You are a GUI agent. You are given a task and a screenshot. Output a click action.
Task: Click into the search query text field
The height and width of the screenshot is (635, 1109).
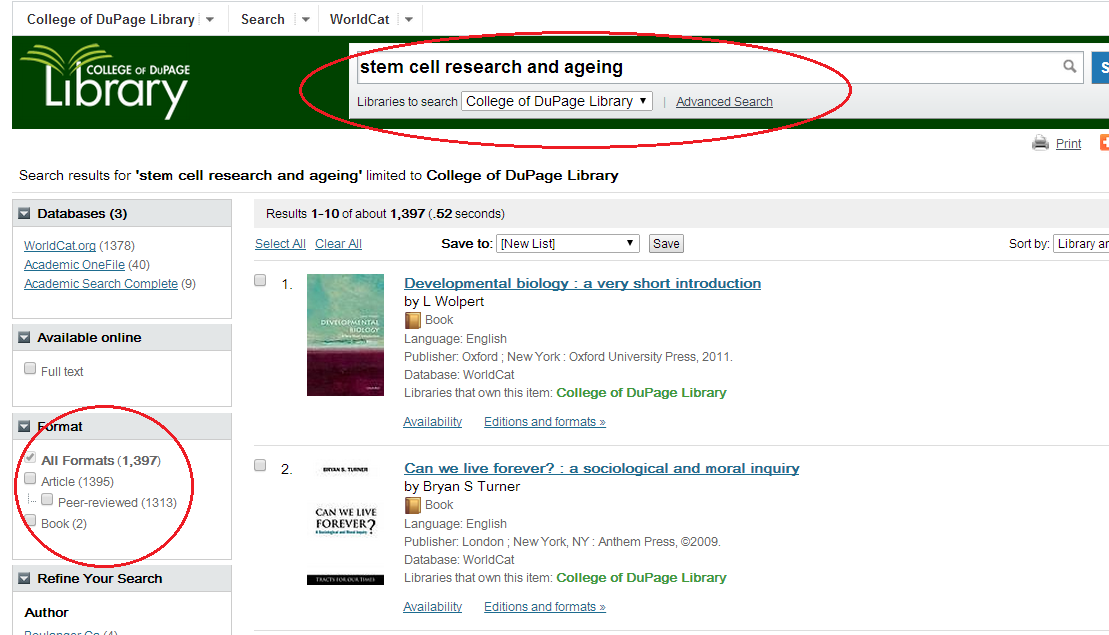[705, 67]
